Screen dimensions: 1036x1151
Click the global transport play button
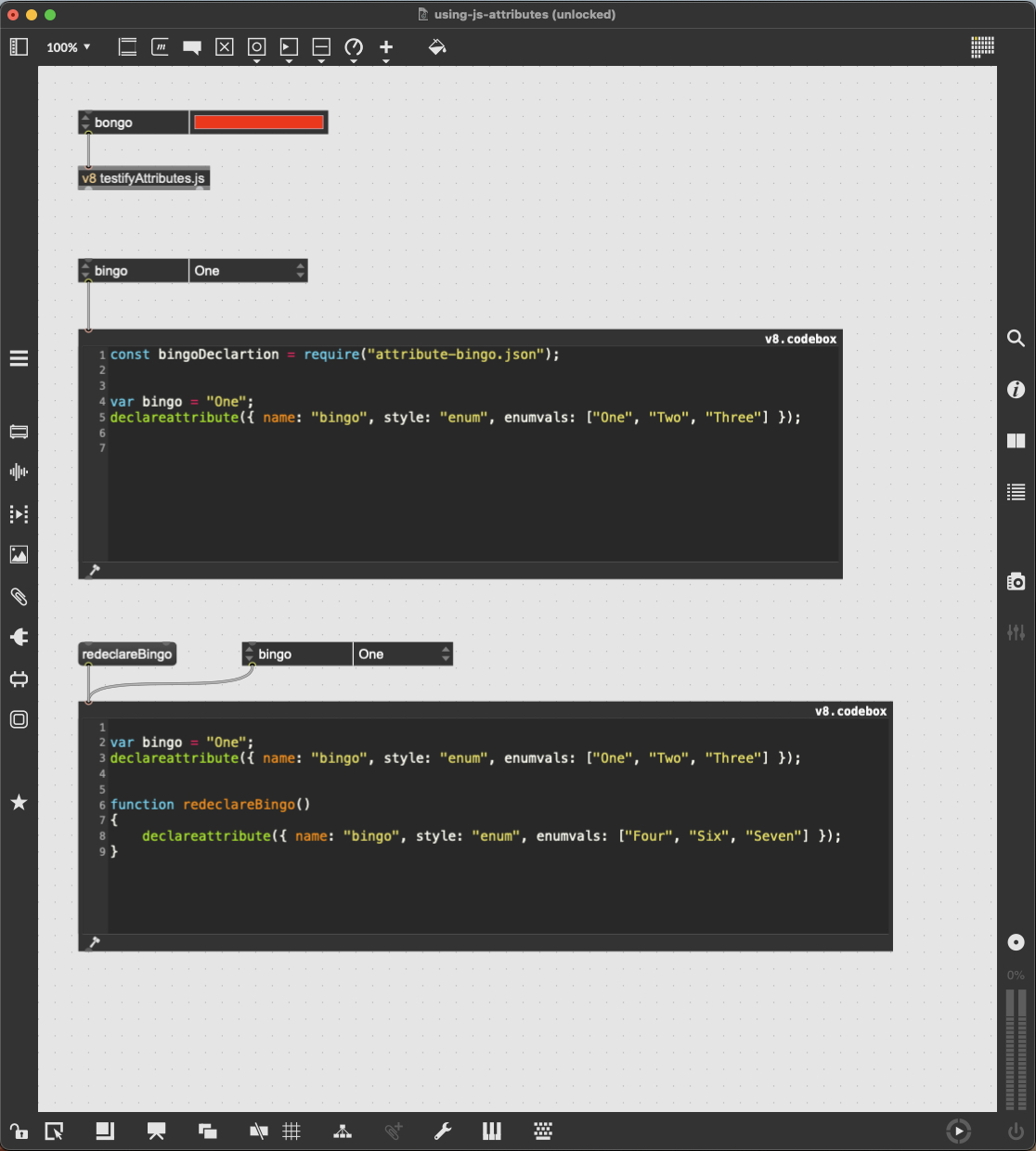pos(958,1131)
